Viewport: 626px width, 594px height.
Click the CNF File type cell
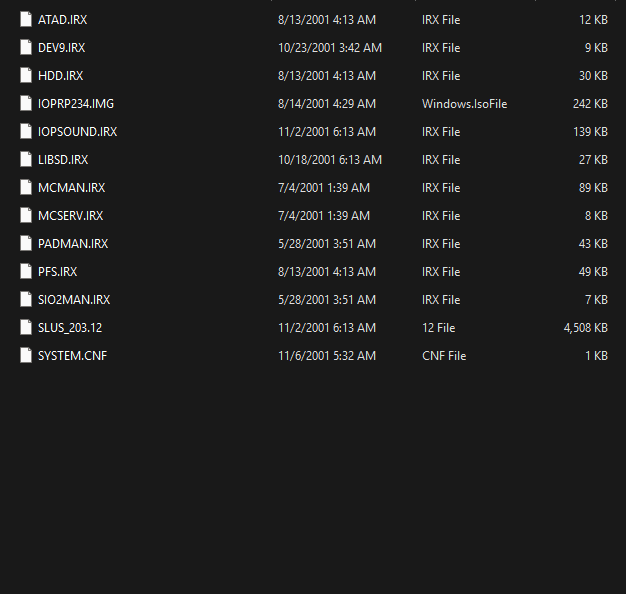pos(444,355)
